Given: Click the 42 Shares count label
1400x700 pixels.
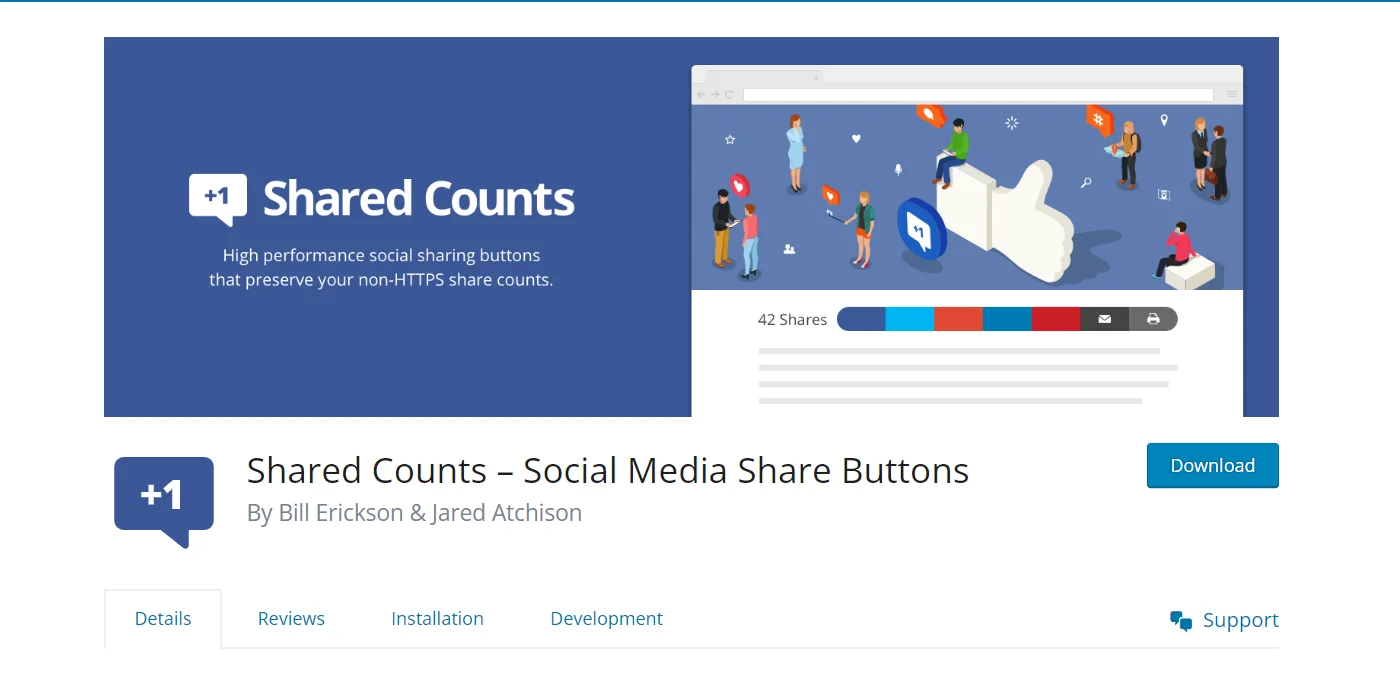Looking at the screenshot, I should pos(792,319).
